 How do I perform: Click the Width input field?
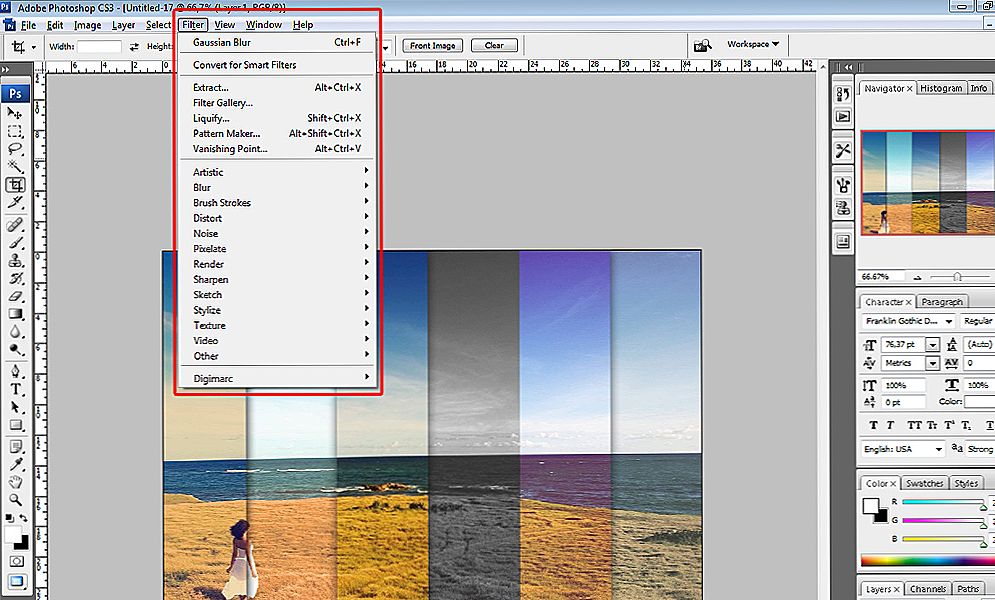click(99, 46)
